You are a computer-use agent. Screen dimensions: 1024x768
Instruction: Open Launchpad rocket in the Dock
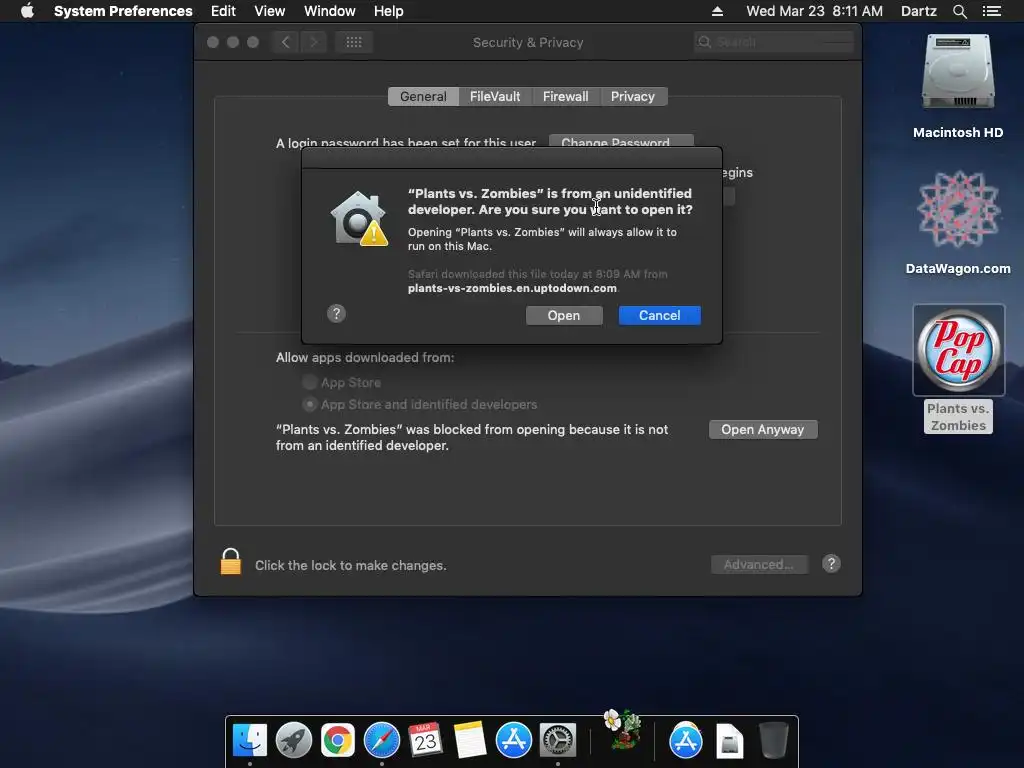(294, 740)
